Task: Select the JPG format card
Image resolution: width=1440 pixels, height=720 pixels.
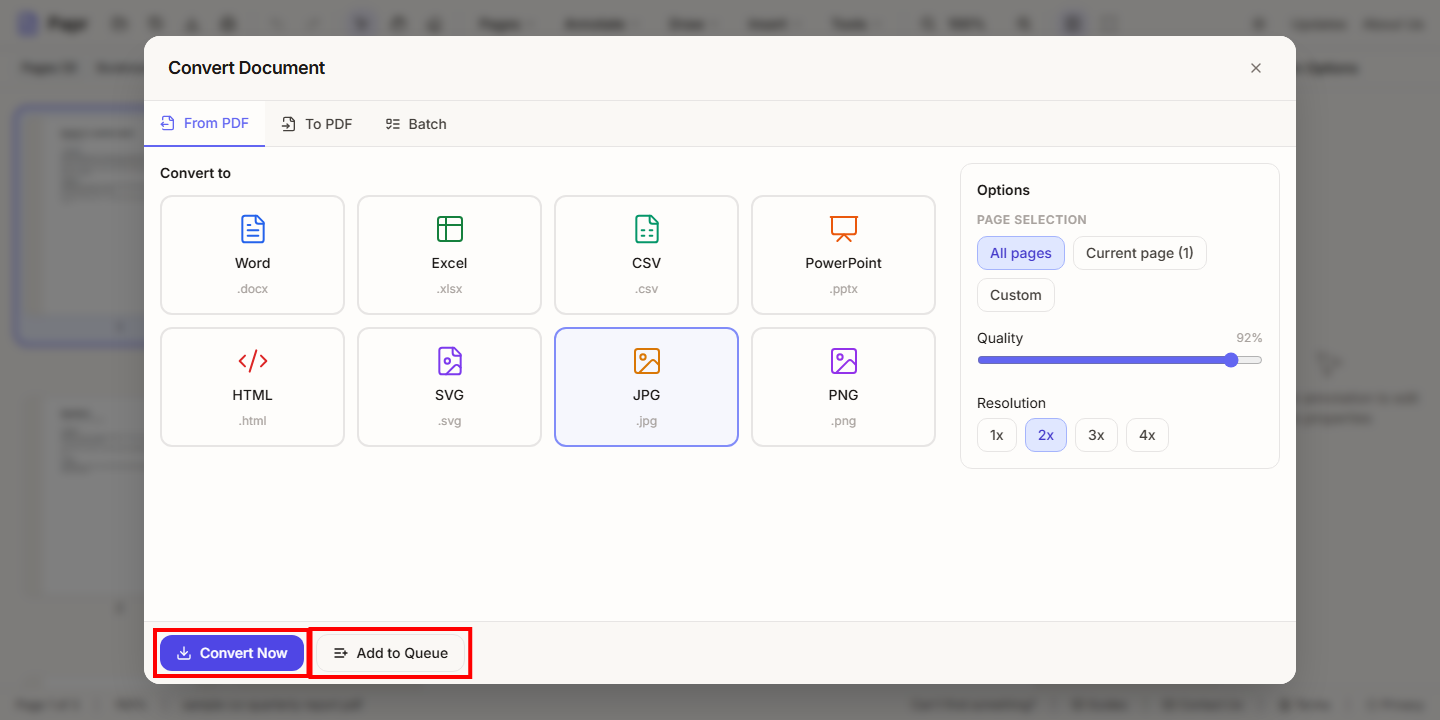Action: (646, 387)
